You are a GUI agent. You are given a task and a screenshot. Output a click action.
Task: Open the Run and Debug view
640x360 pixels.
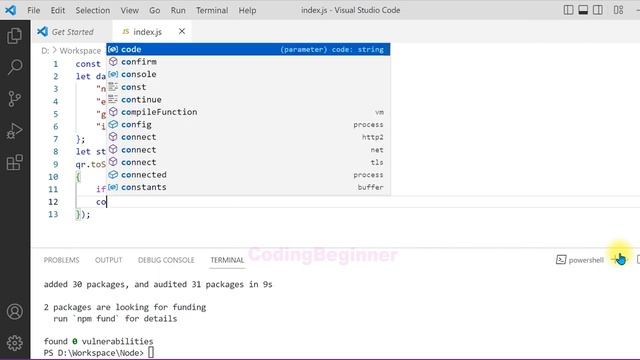(x=15, y=131)
